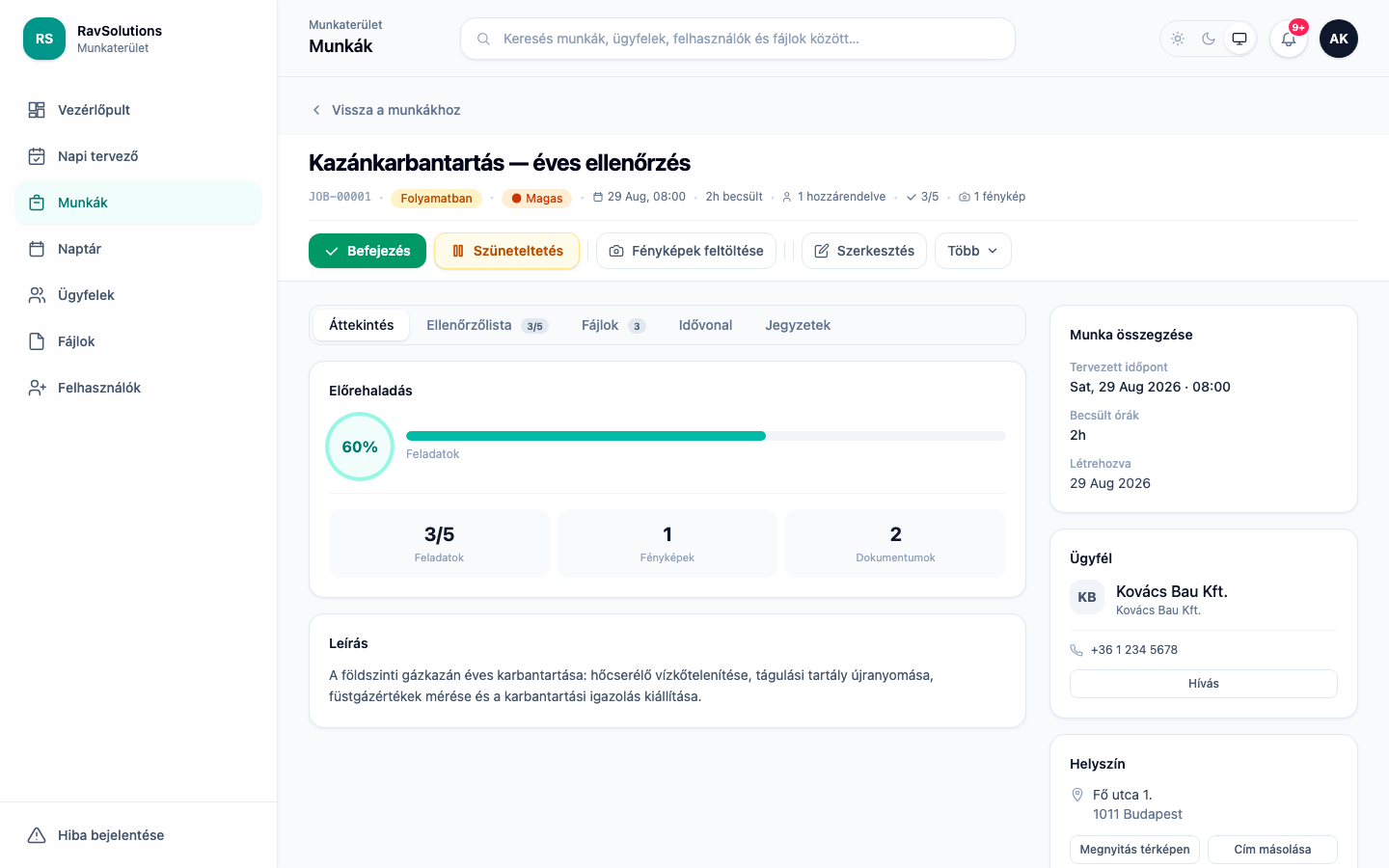Click the search magnifier icon
Screen dimensions: 1389x868
pyautogui.click(x=483, y=39)
